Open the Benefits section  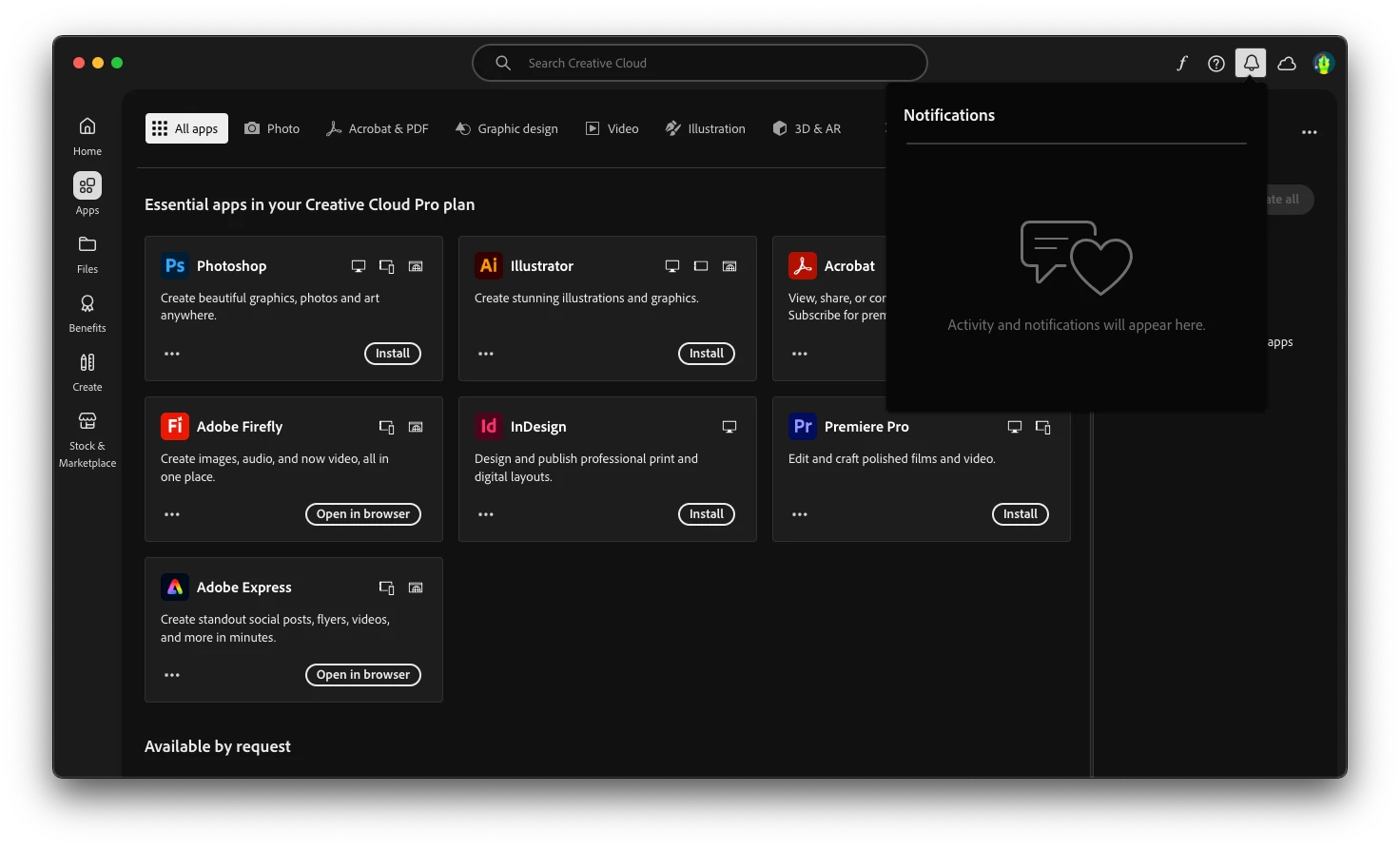tap(87, 314)
